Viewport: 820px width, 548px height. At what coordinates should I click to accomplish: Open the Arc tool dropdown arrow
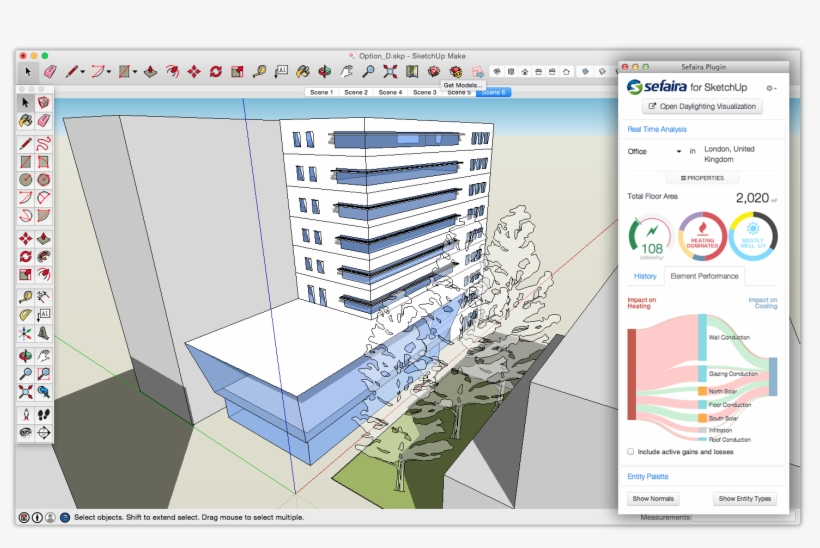tap(109, 72)
